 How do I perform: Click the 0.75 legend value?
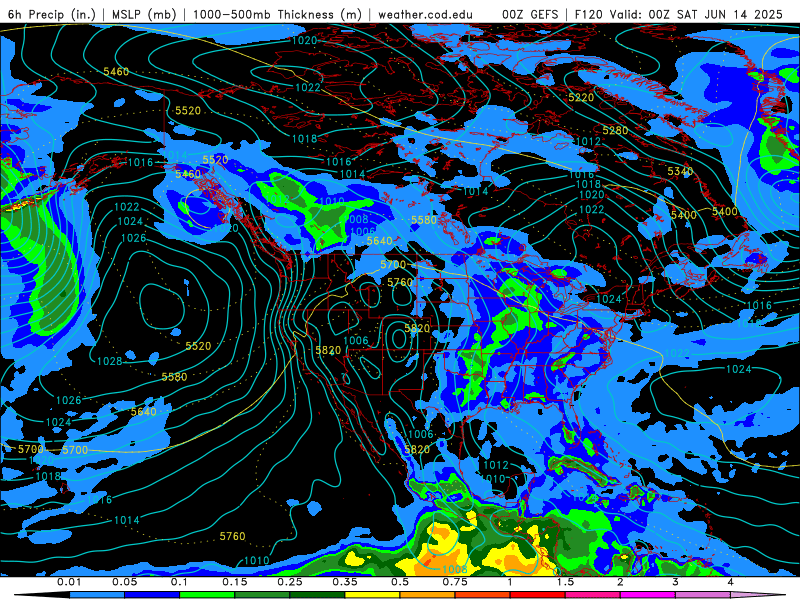coord(455,582)
